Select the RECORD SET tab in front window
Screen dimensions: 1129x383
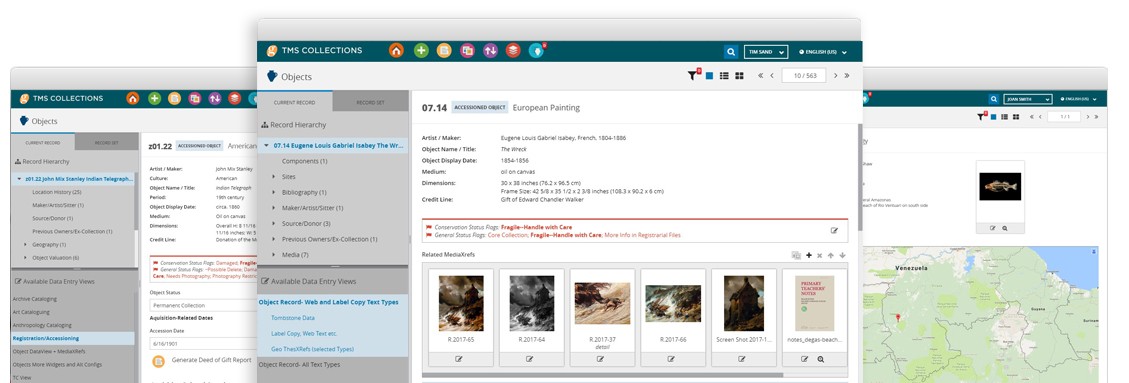point(370,102)
